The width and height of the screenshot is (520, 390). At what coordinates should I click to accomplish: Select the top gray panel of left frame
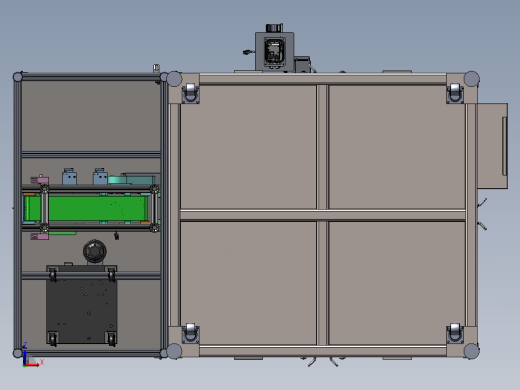91,116
